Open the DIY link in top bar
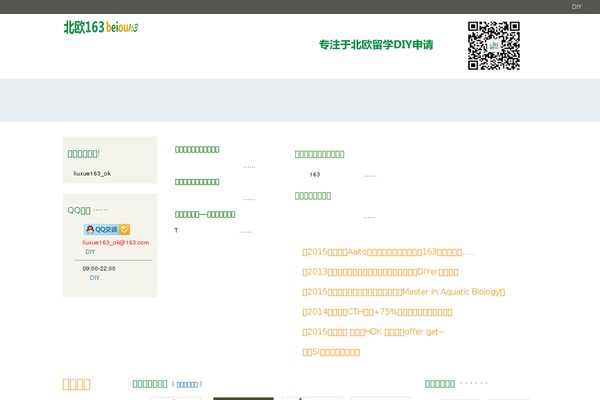The height and width of the screenshot is (400, 600). click(x=576, y=7)
